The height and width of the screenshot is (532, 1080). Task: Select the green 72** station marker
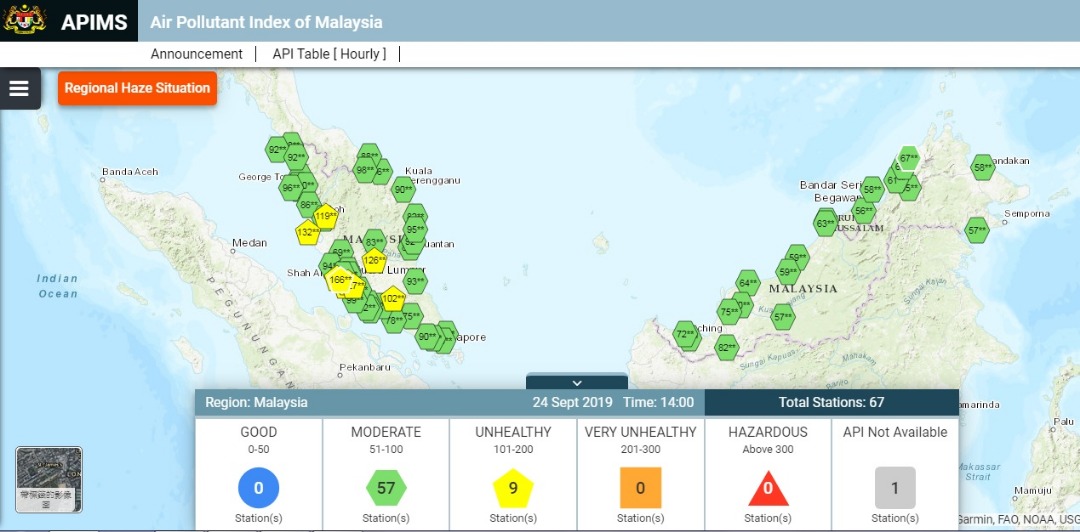[x=685, y=334]
